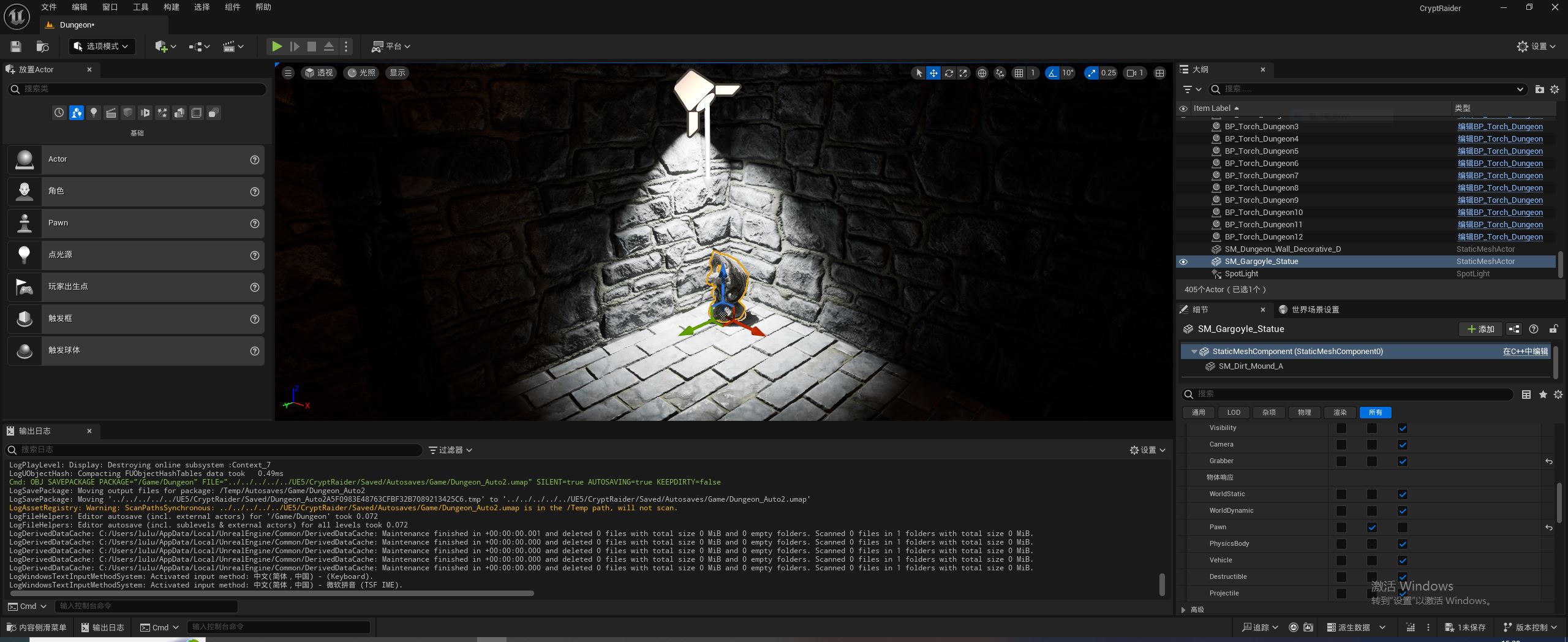Select the Visual Effects sparkle category icon
Viewport: 1568px width, 642px height.
(162, 113)
